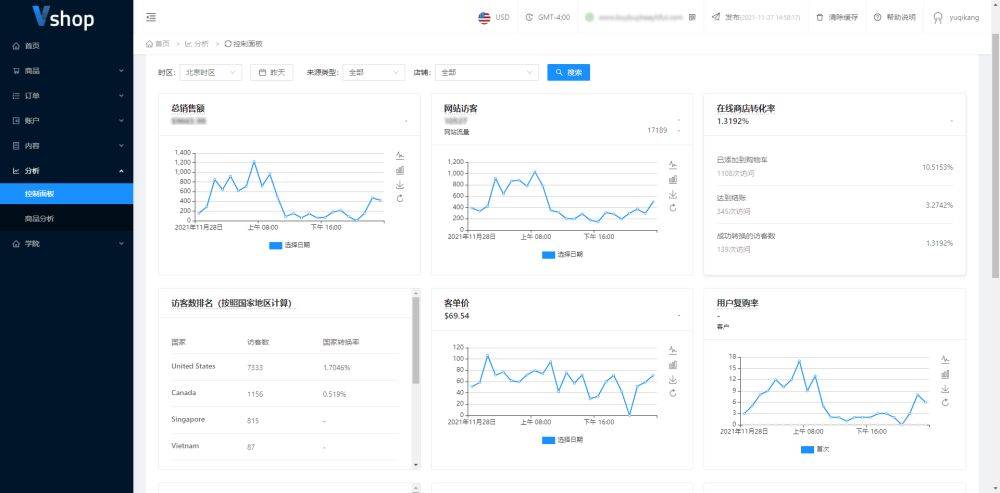Open the 来源类型 dropdown
Screen dimensions: 1000x493
(x=374, y=73)
